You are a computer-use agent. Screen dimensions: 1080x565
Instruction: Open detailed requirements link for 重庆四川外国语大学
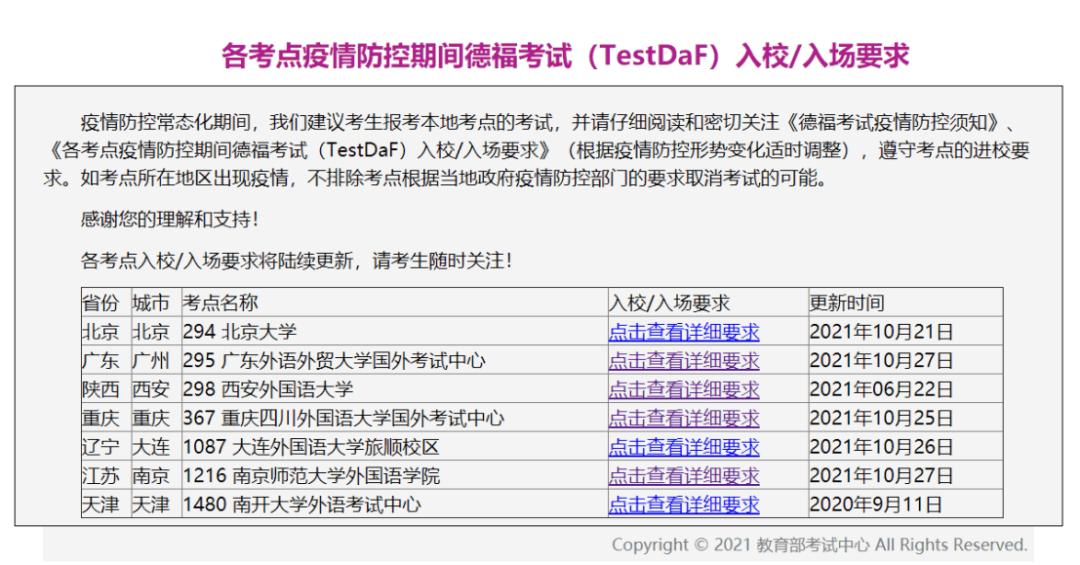pos(683,419)
